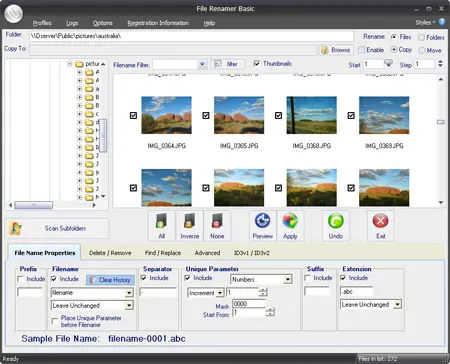Viewport: 450px width, 364px height.
Task: Collapse the pictures tree node
Action: (70, 64)
